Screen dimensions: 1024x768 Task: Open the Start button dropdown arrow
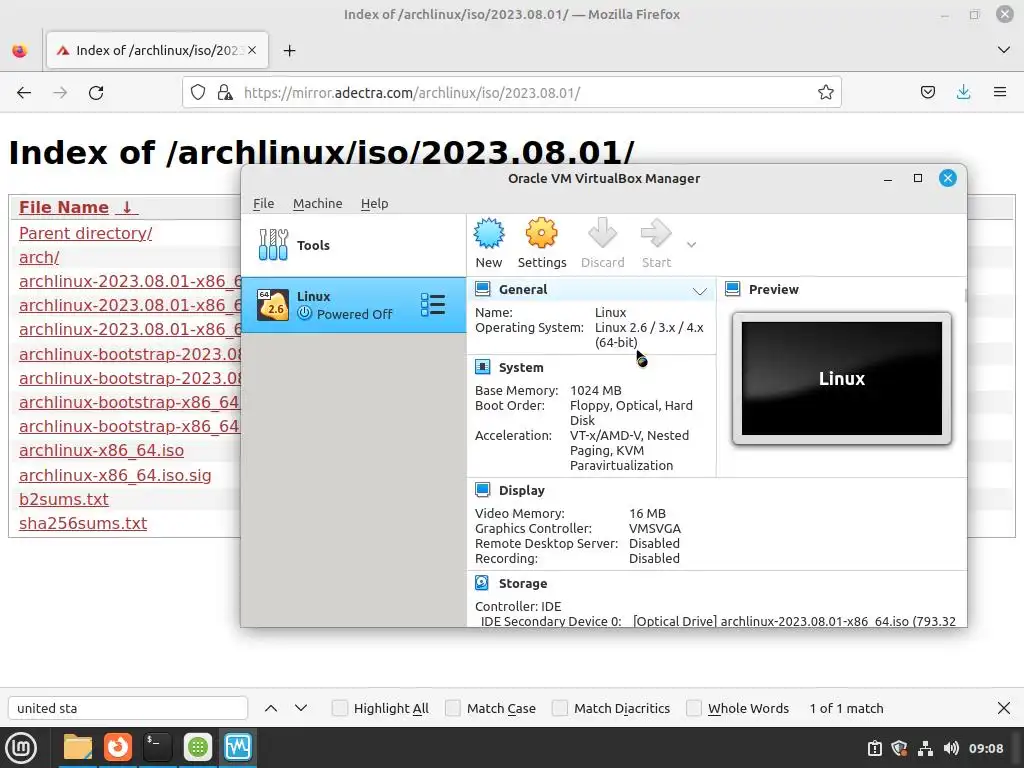692,245
